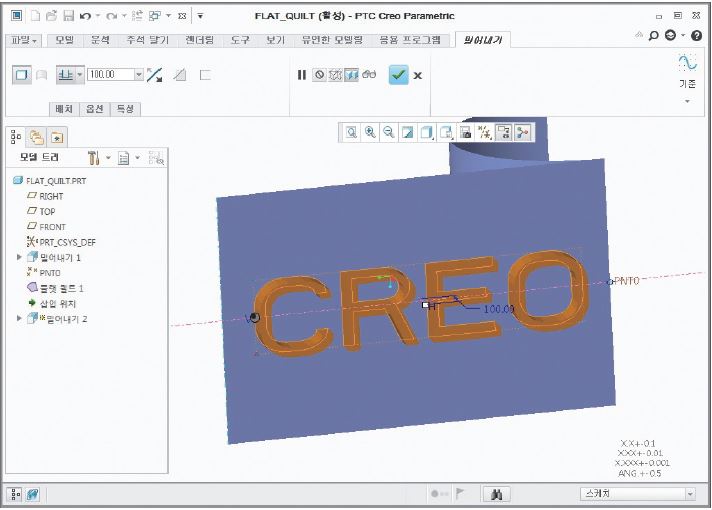
Task: Click the Windows switch icon in quick access toolbar
Action: tap(155, 16)
